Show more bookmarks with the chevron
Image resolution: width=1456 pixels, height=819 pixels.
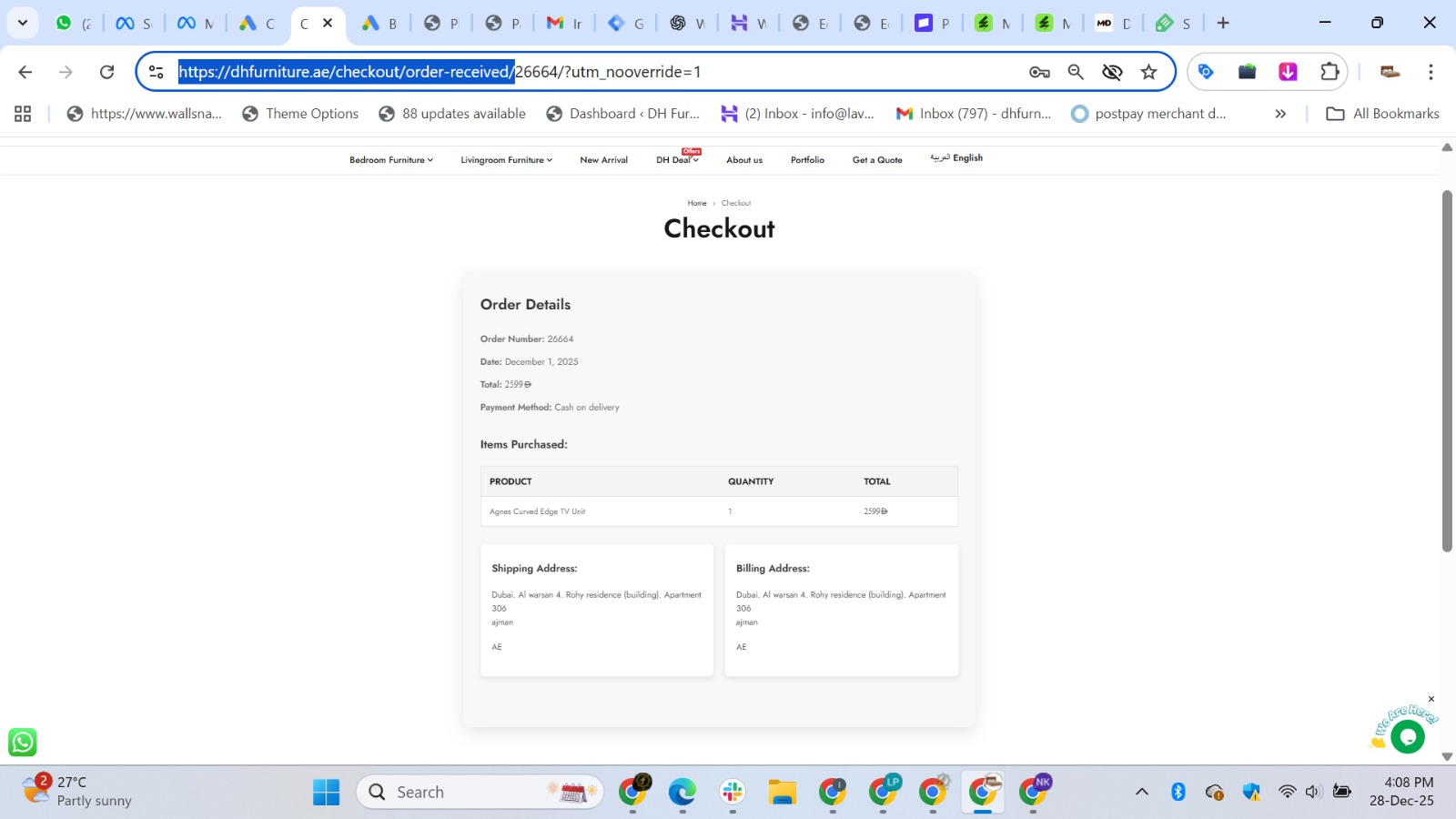click(1280, 114)
